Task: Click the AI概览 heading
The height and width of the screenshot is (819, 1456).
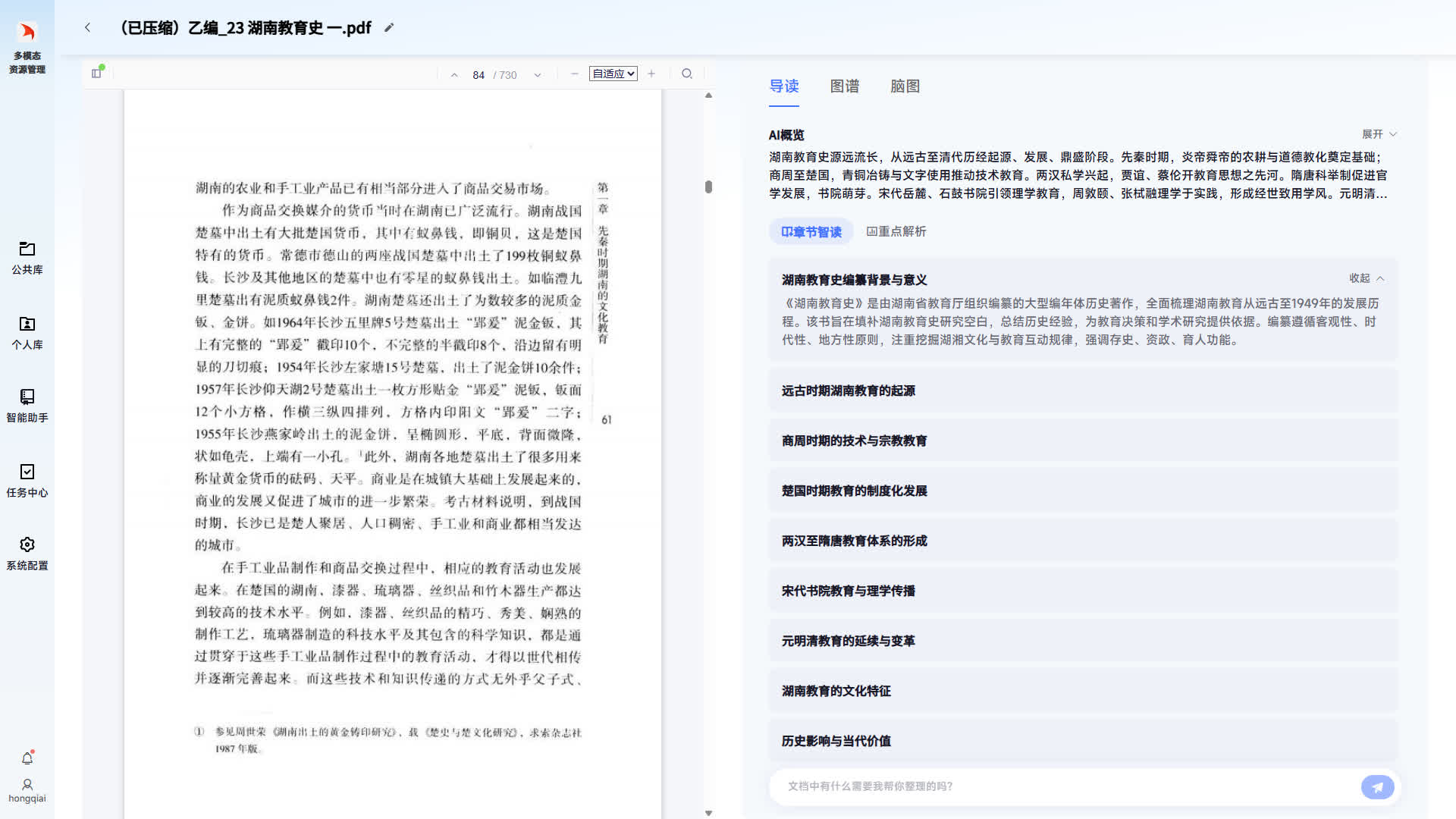Action: pos(786,135)
